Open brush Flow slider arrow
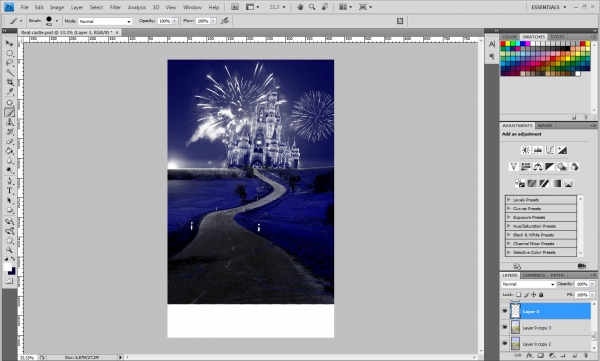 point(213,21)
